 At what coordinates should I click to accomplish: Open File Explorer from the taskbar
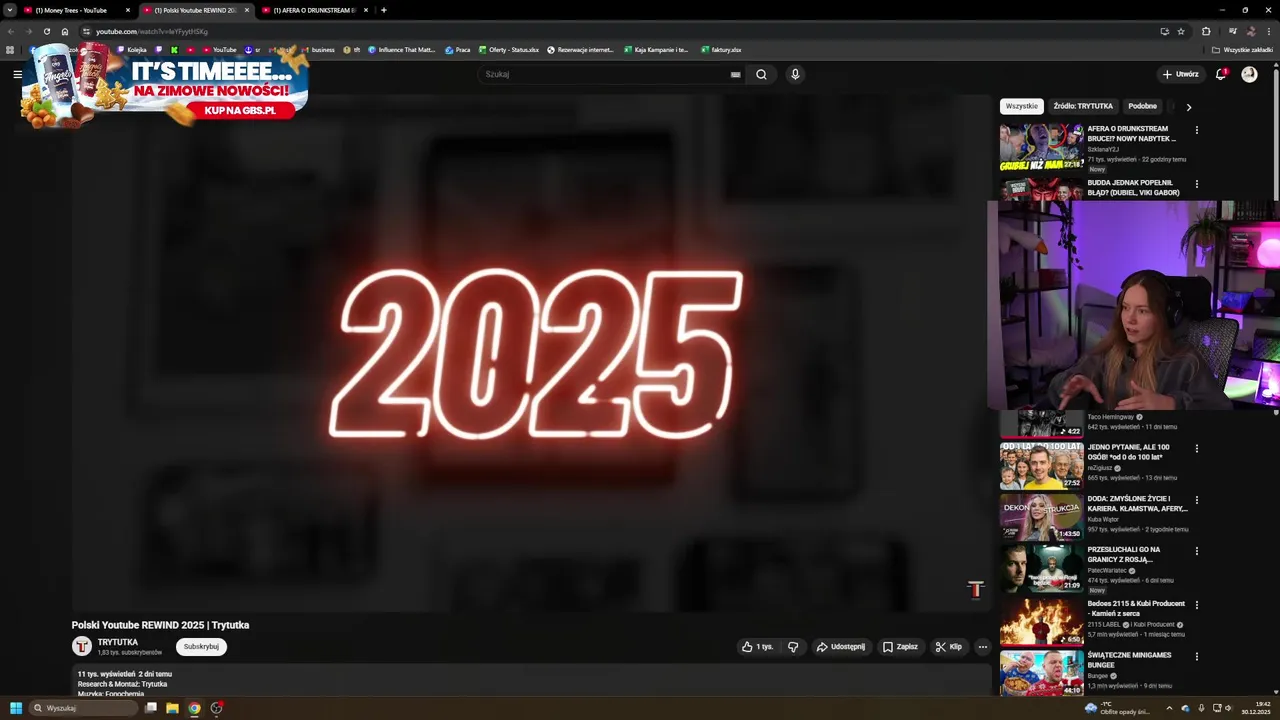172,708
